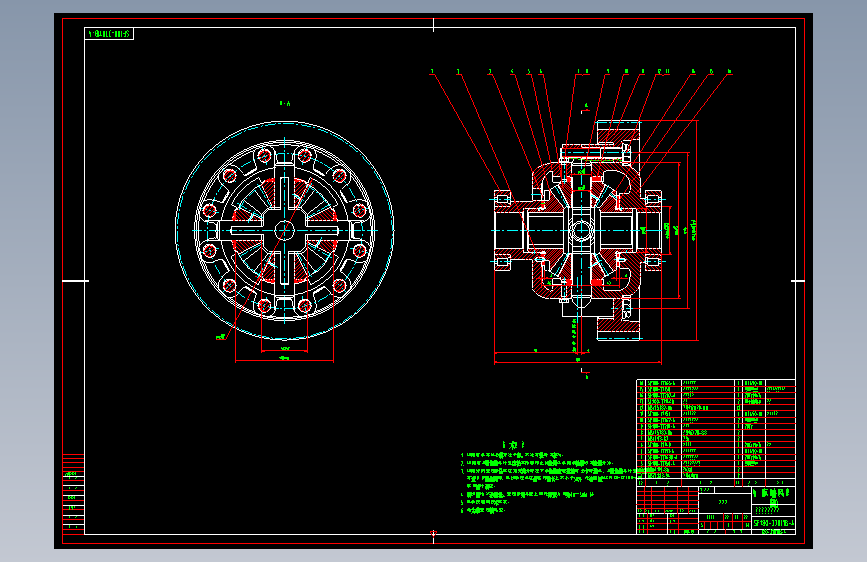Screen dimensions: 867x562
Task: Select the drawing number box in the top-left corner
Action: tap(109, 34)
